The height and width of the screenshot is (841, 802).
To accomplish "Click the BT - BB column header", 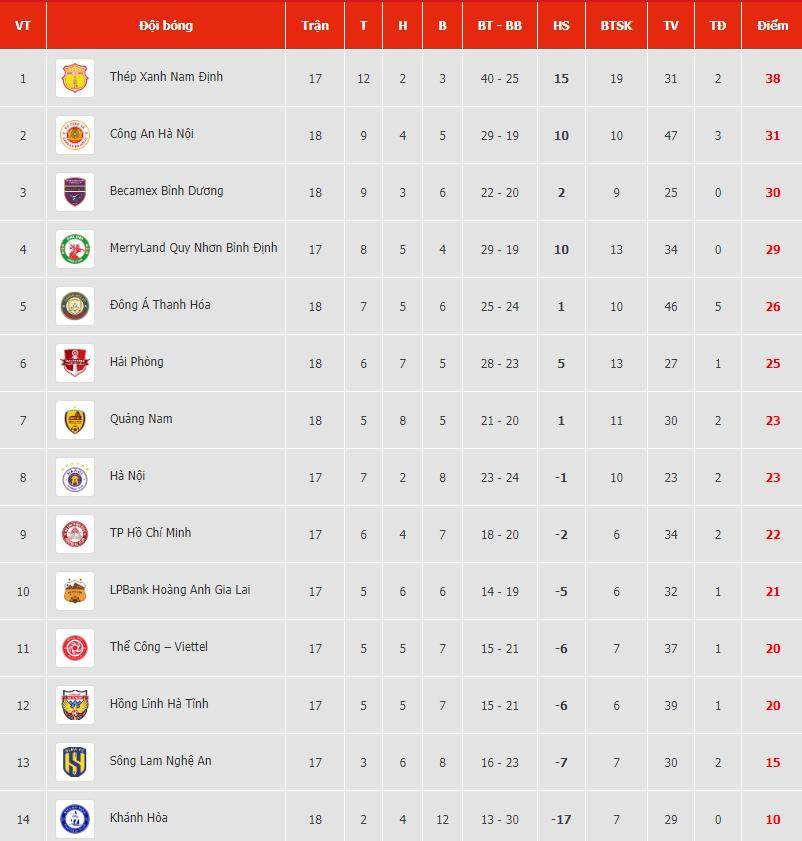I will [x=500, y=25].
